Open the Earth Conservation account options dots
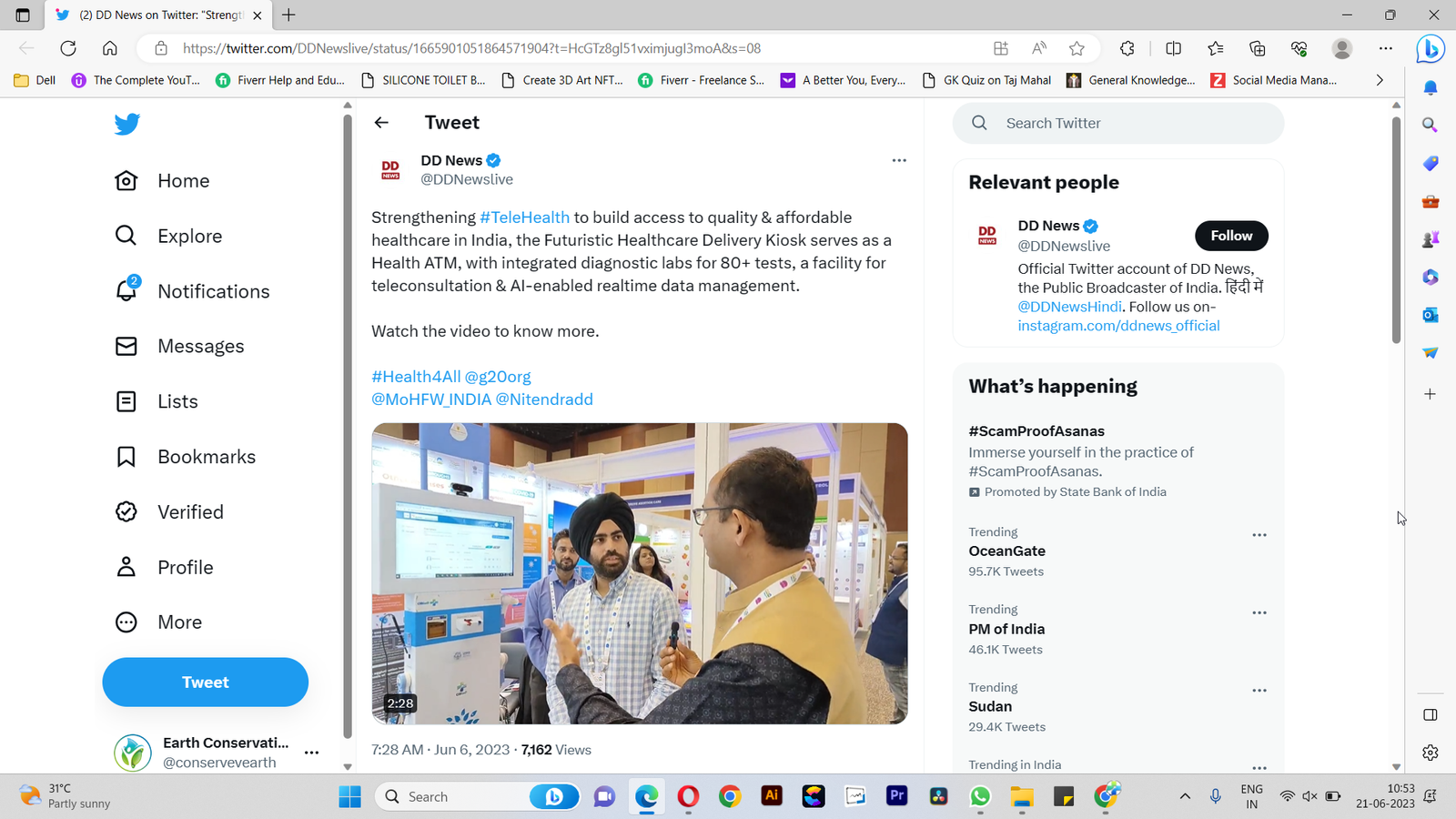Viewport: 1456px width, 819px height. click(312, 753)
